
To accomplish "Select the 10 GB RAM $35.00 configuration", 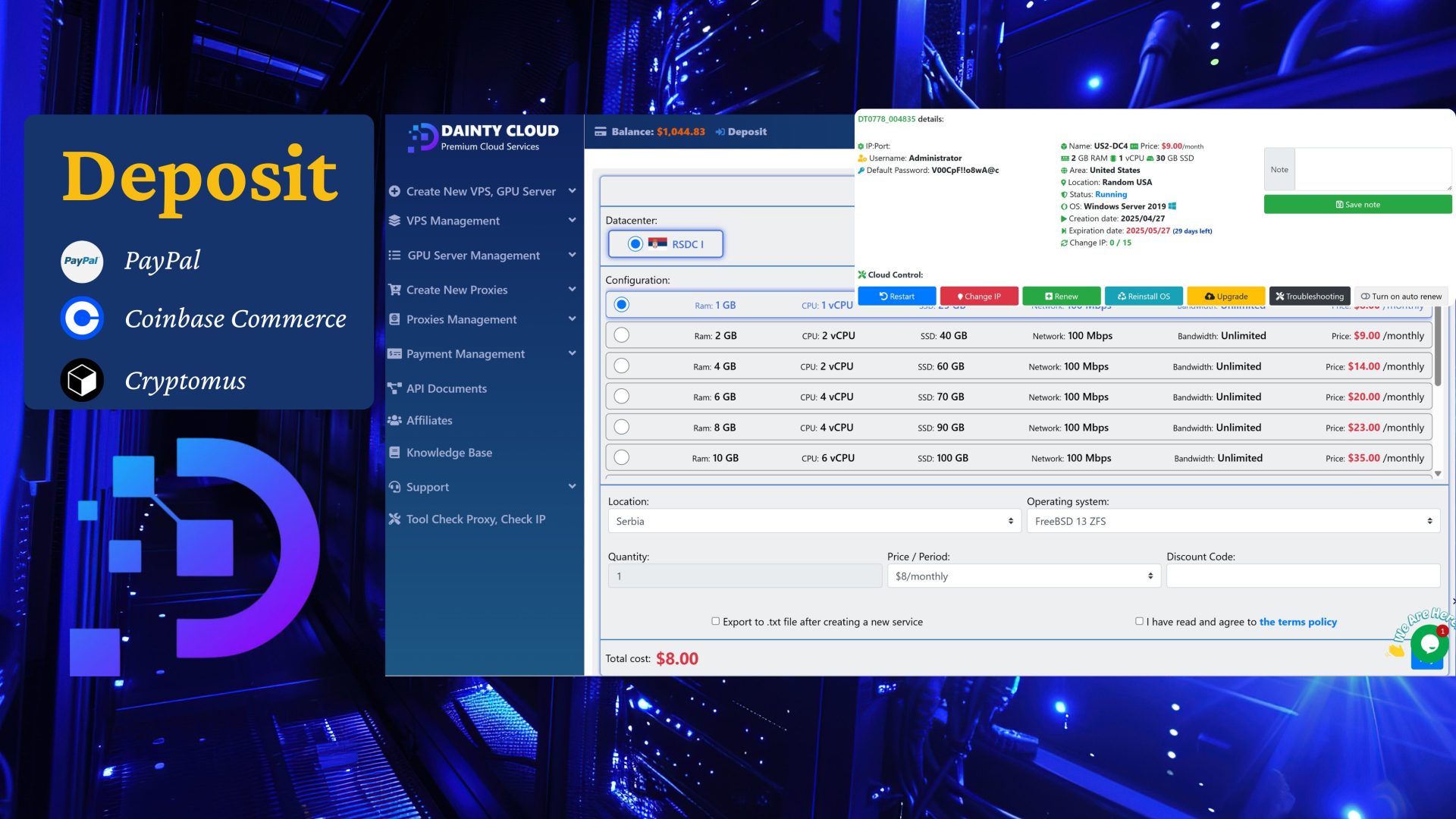I will tap(622, 457).
